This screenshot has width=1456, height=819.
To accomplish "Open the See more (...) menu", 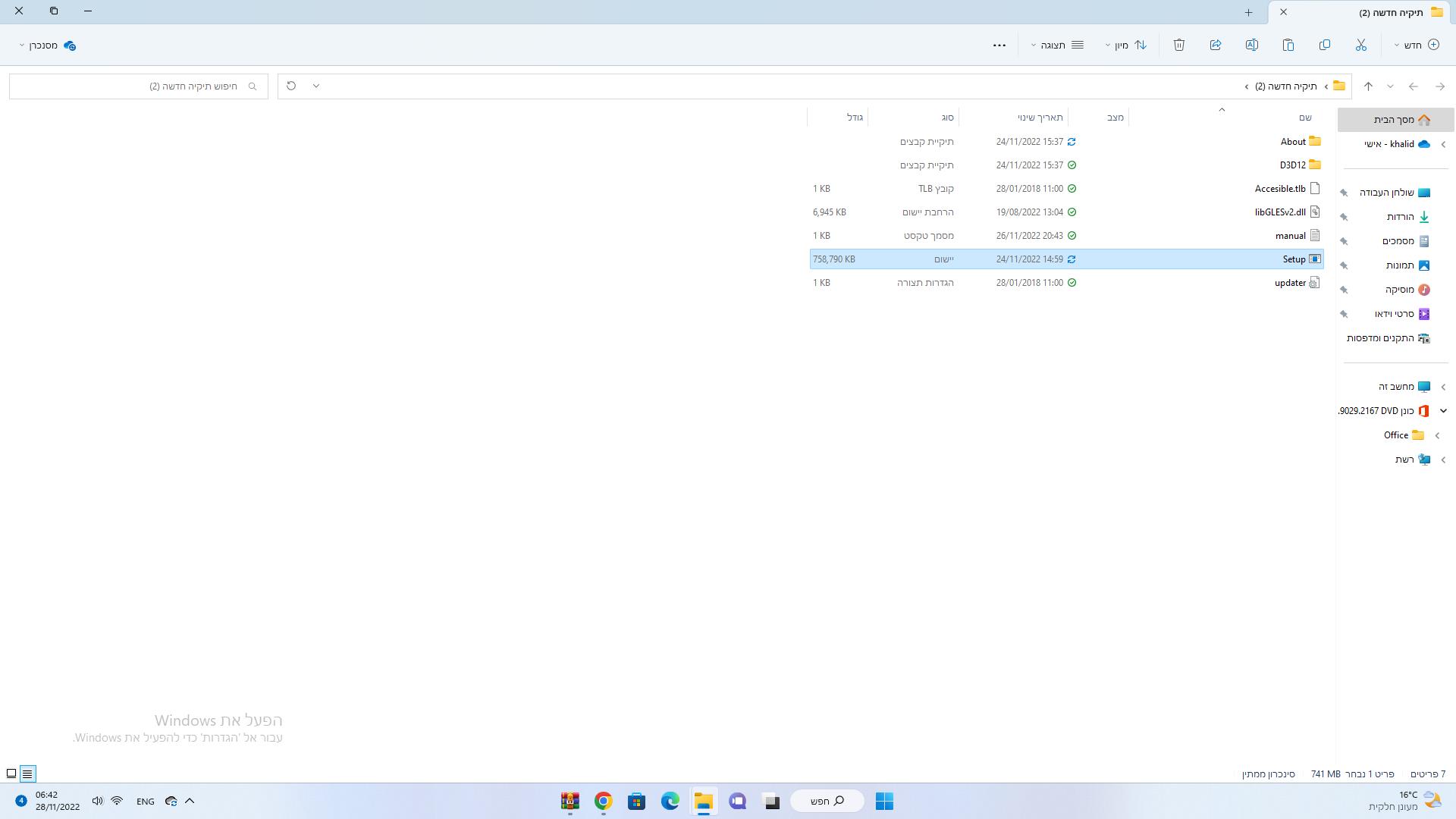I will 999,45.
